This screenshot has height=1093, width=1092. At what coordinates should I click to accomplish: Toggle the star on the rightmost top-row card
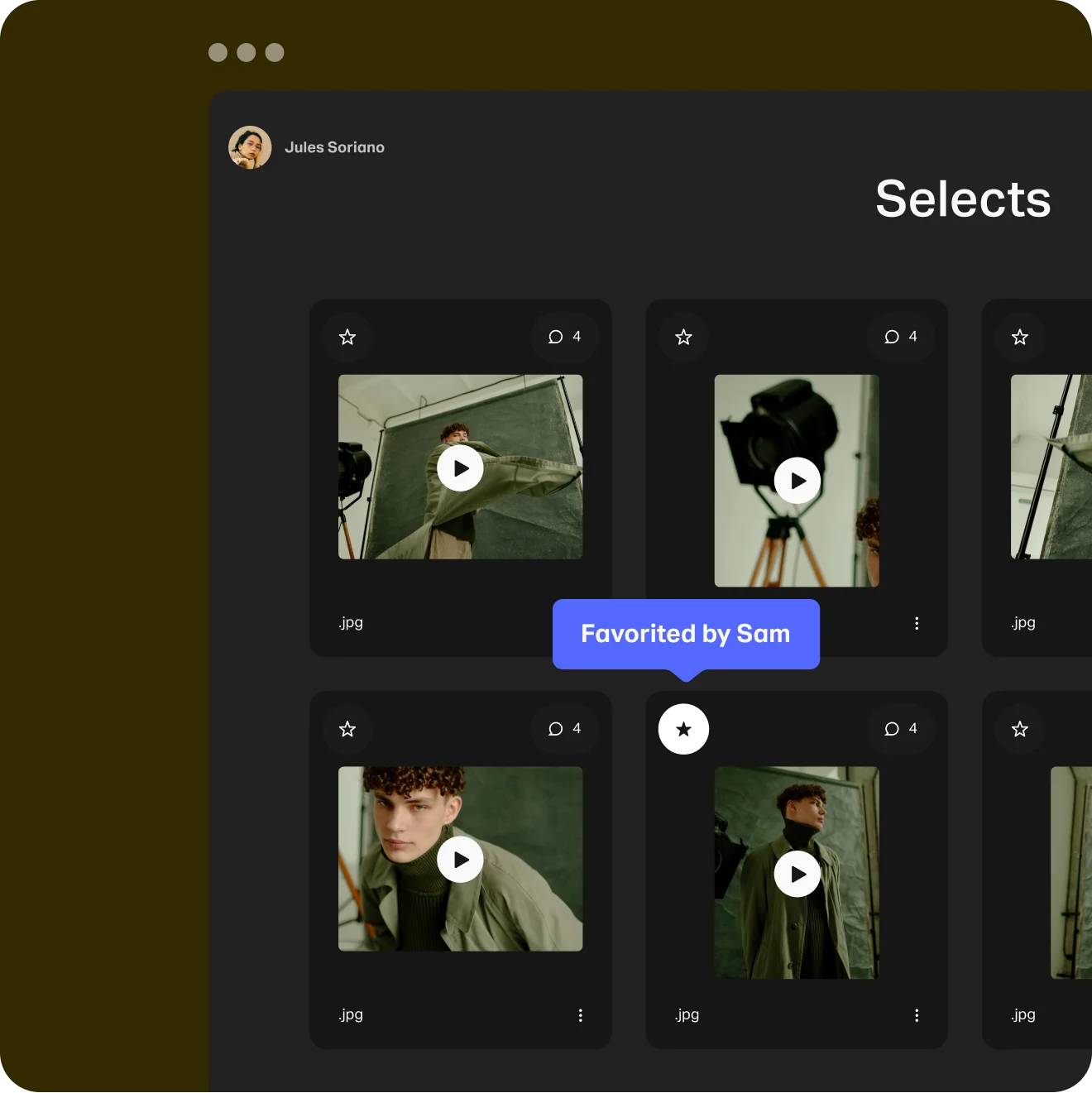pos(1019,337)
